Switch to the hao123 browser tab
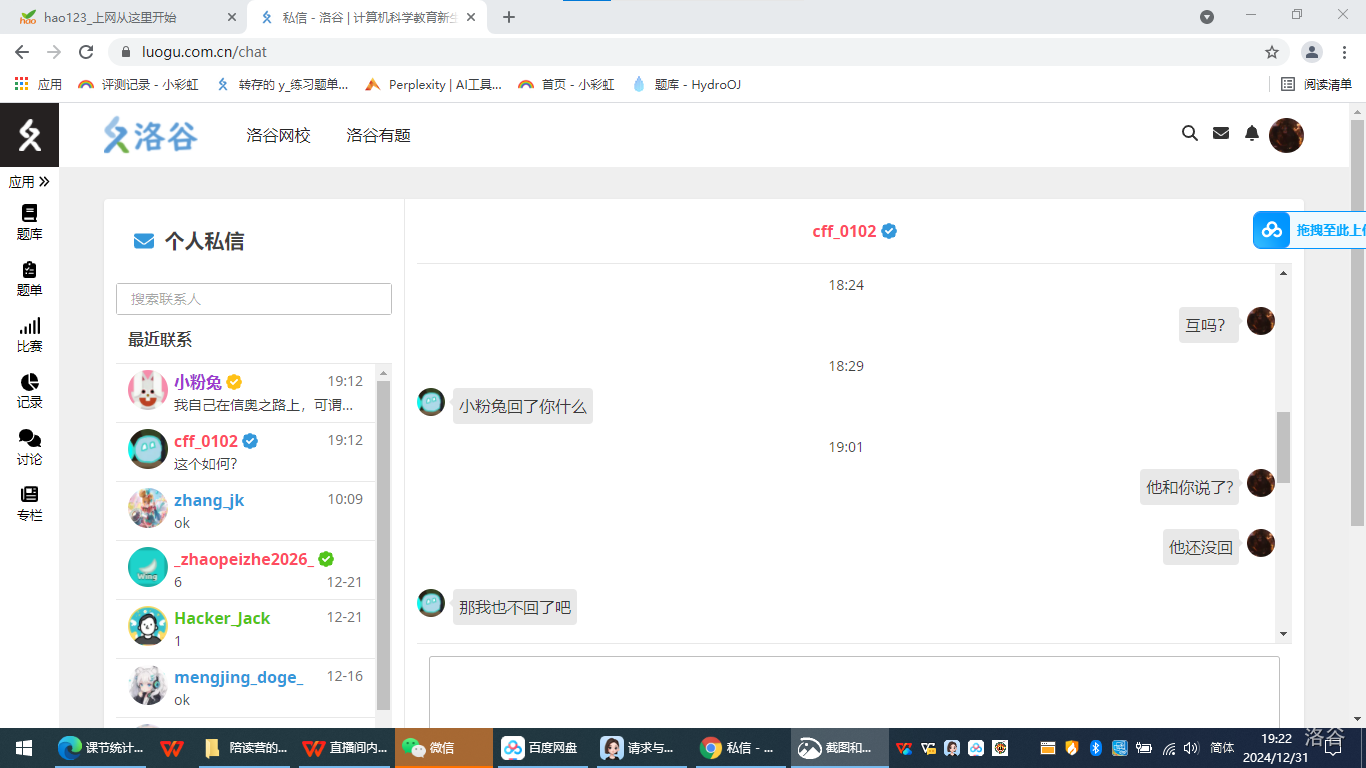The height and width of the screenshot is (768, 1366). 120,17
